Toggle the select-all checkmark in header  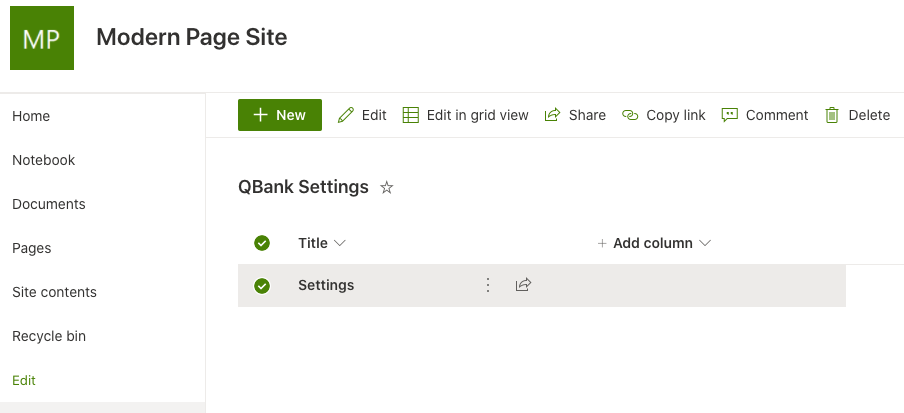(x=262, y=243)
